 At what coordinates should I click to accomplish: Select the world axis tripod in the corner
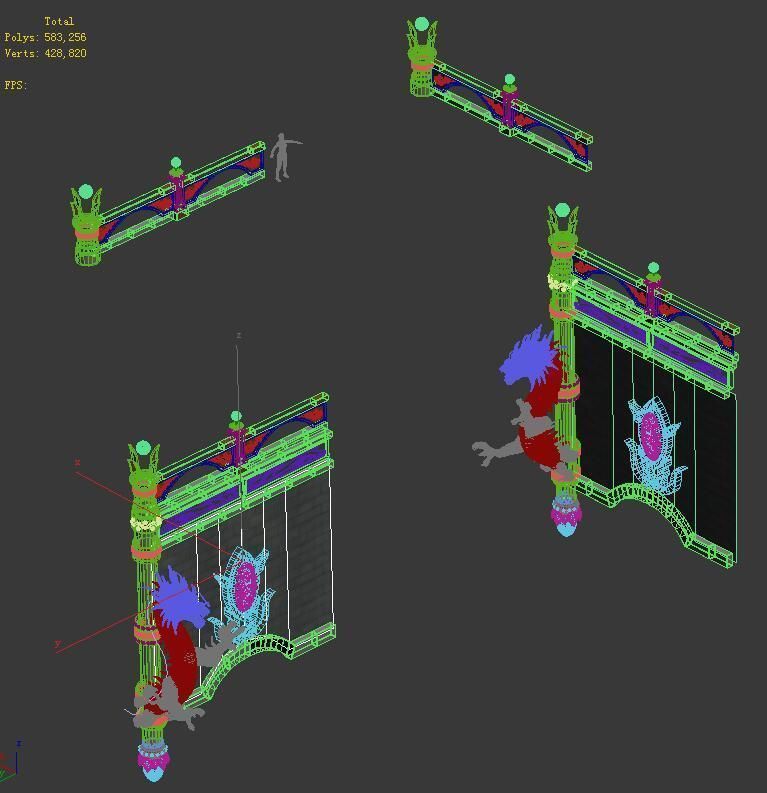(x=10, y=763)
